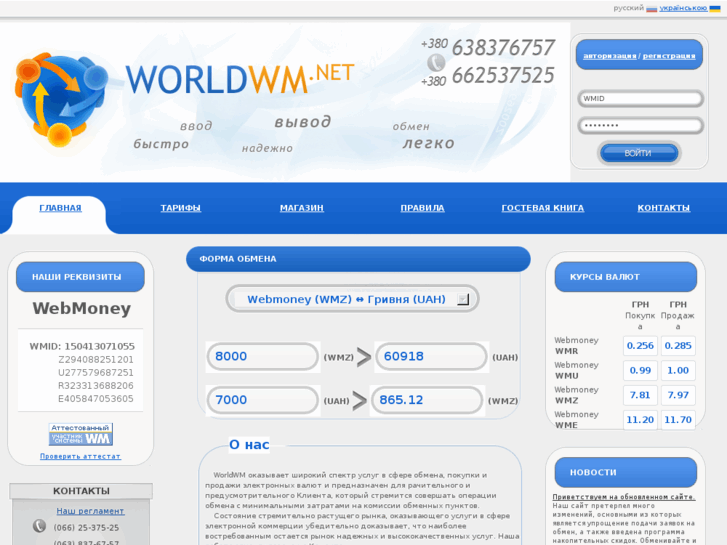The width and height of the screenshot is (727, 545).
Task: Open the КОНТАКТЫ menu item
Action: coord(663,208)
